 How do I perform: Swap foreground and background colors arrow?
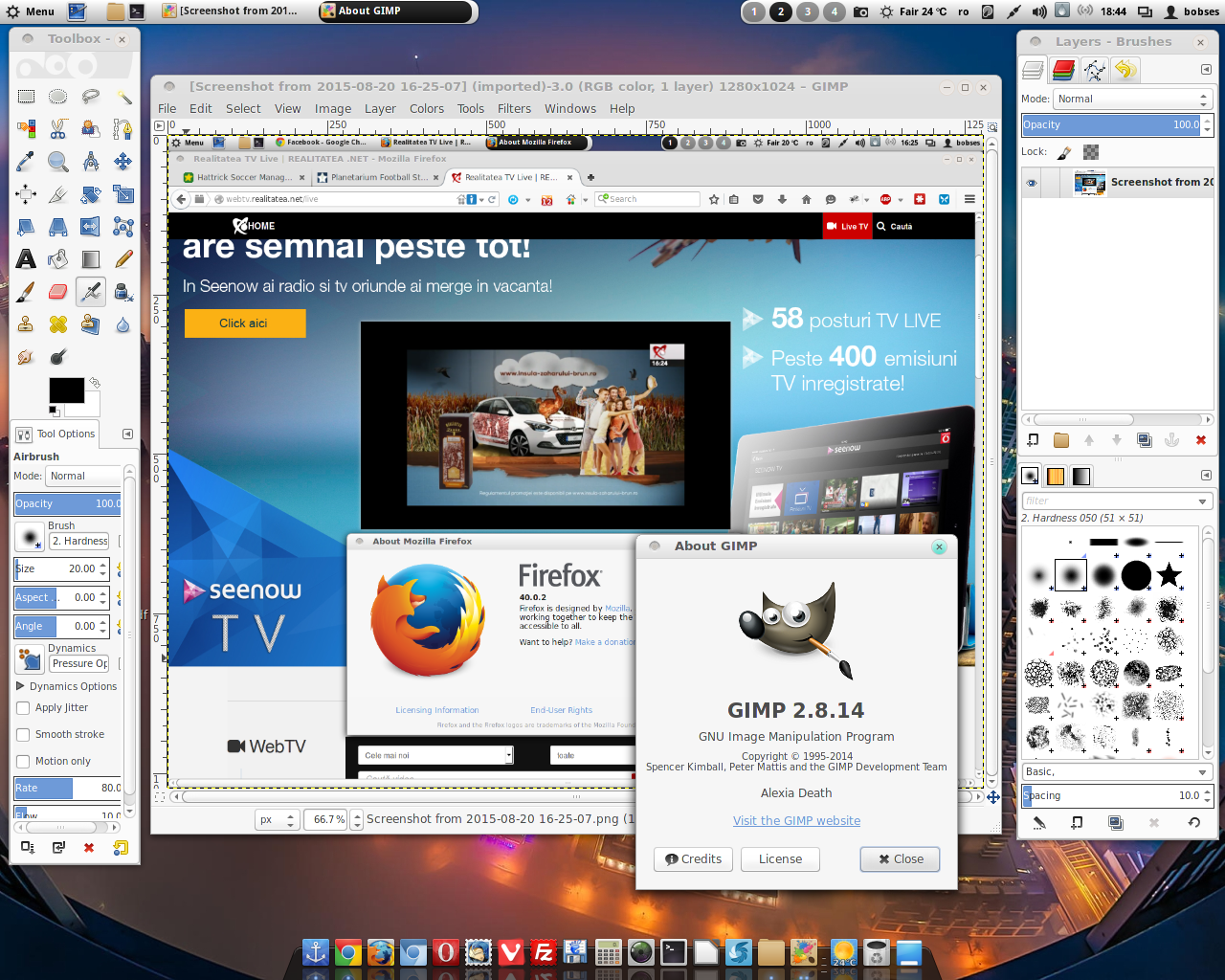click(x=94, y=383)
